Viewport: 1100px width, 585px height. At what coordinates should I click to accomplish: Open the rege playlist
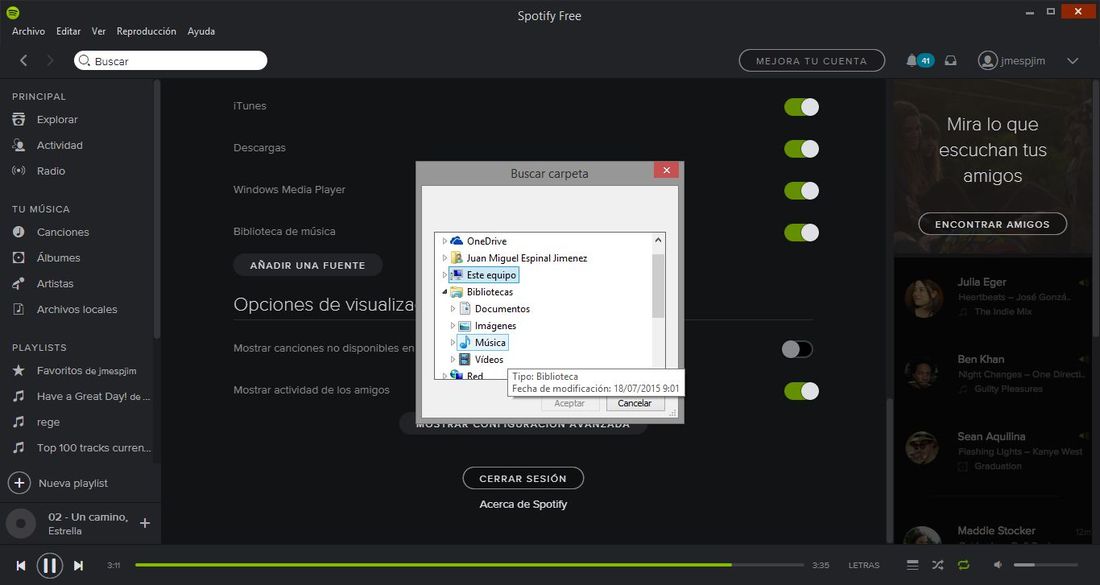[x=48, y=422]
